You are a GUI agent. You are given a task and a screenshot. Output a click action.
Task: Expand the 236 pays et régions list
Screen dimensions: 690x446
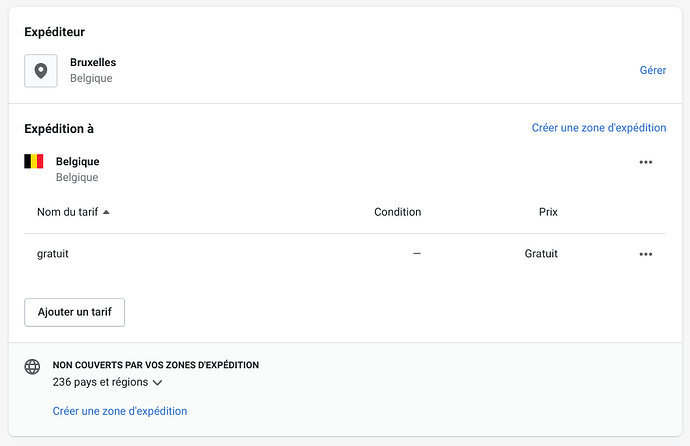pos(100,382)
